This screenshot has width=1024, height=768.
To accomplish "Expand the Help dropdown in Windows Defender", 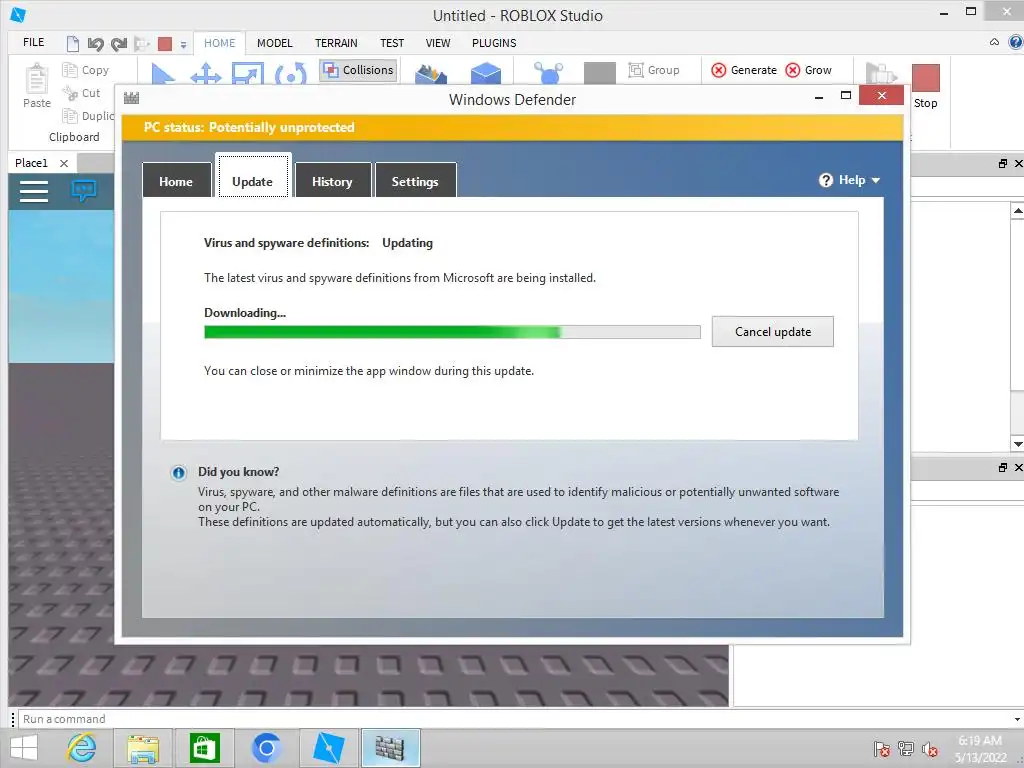I will (x=849, y=180).
